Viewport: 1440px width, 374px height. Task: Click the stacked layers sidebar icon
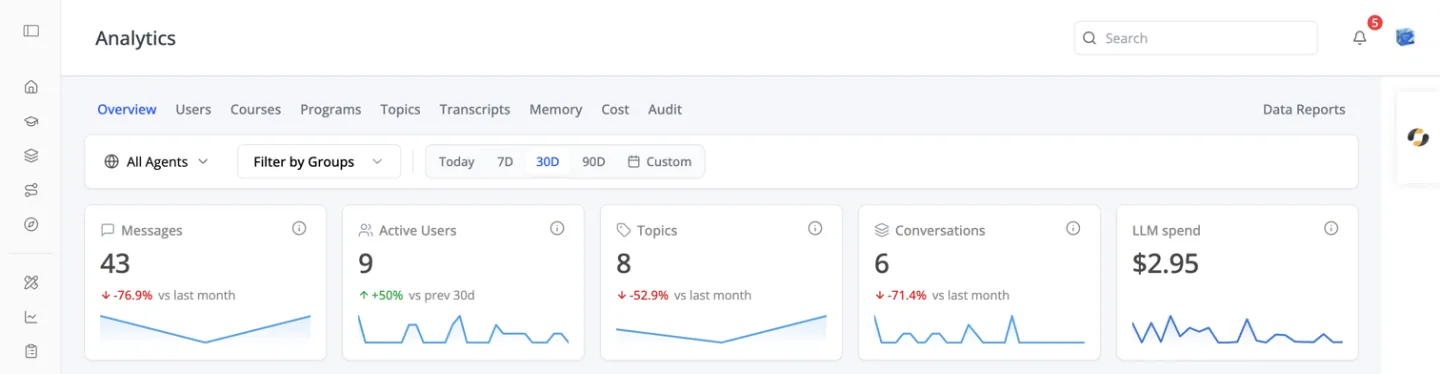(31, 156)
